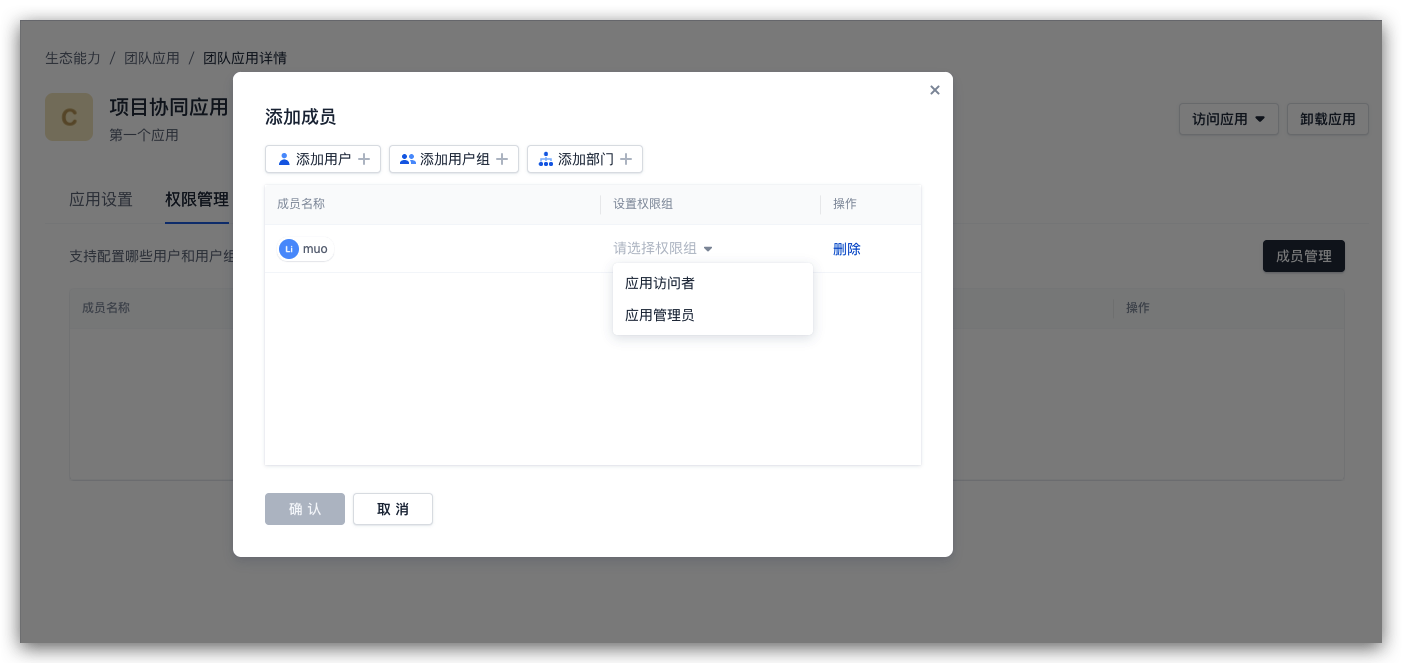Viewport: 1402px width, 663px height.
Task: Click the member name muo
Action: [315, 249]
